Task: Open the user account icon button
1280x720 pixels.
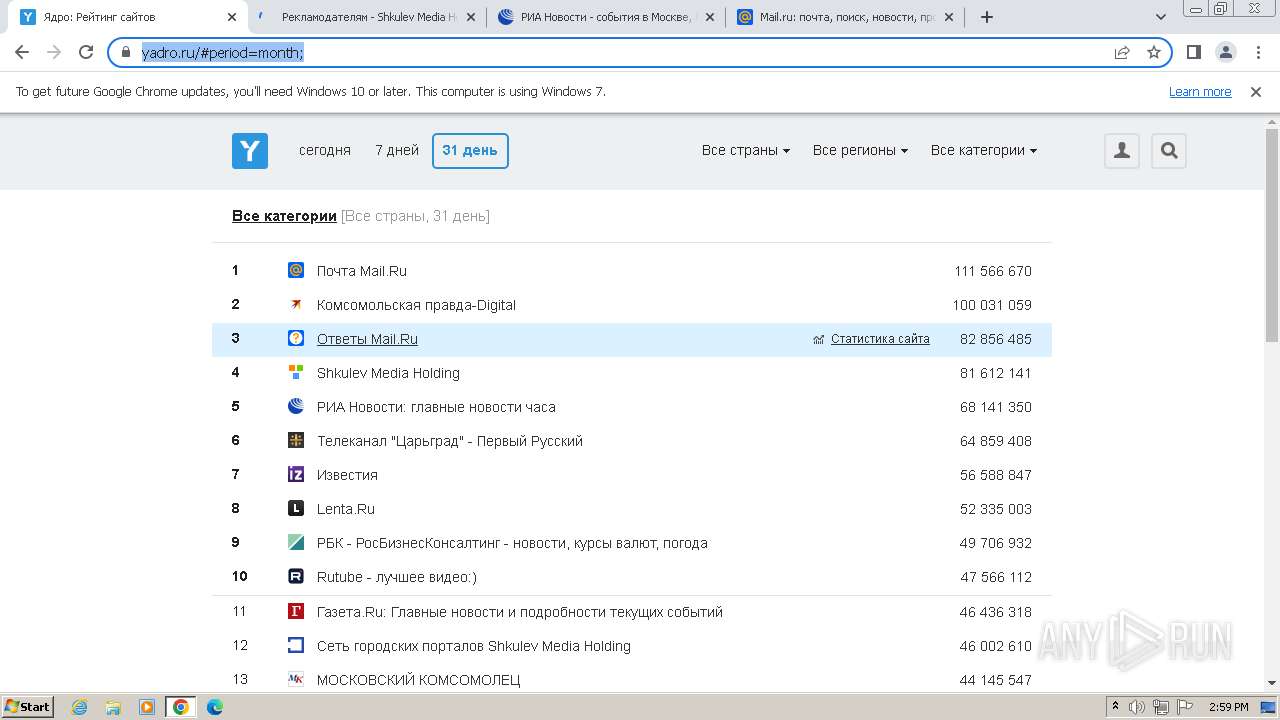Action: click(1122, 151)
